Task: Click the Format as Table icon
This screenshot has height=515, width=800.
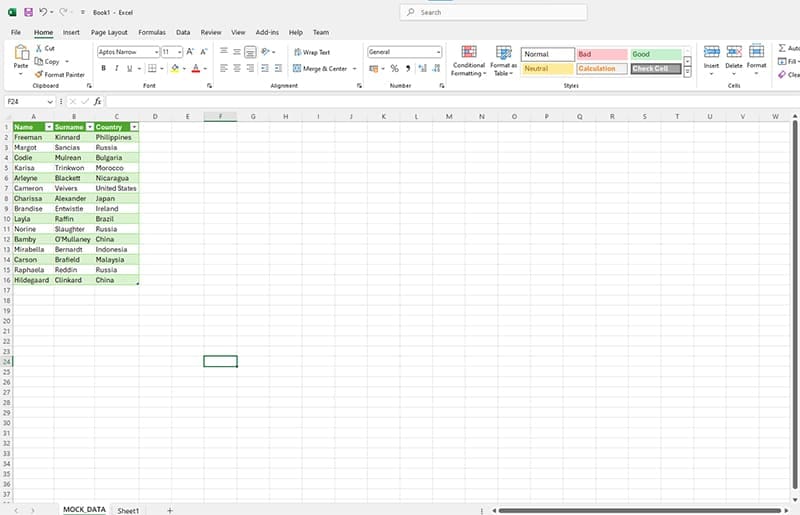Action: (503, 60)
